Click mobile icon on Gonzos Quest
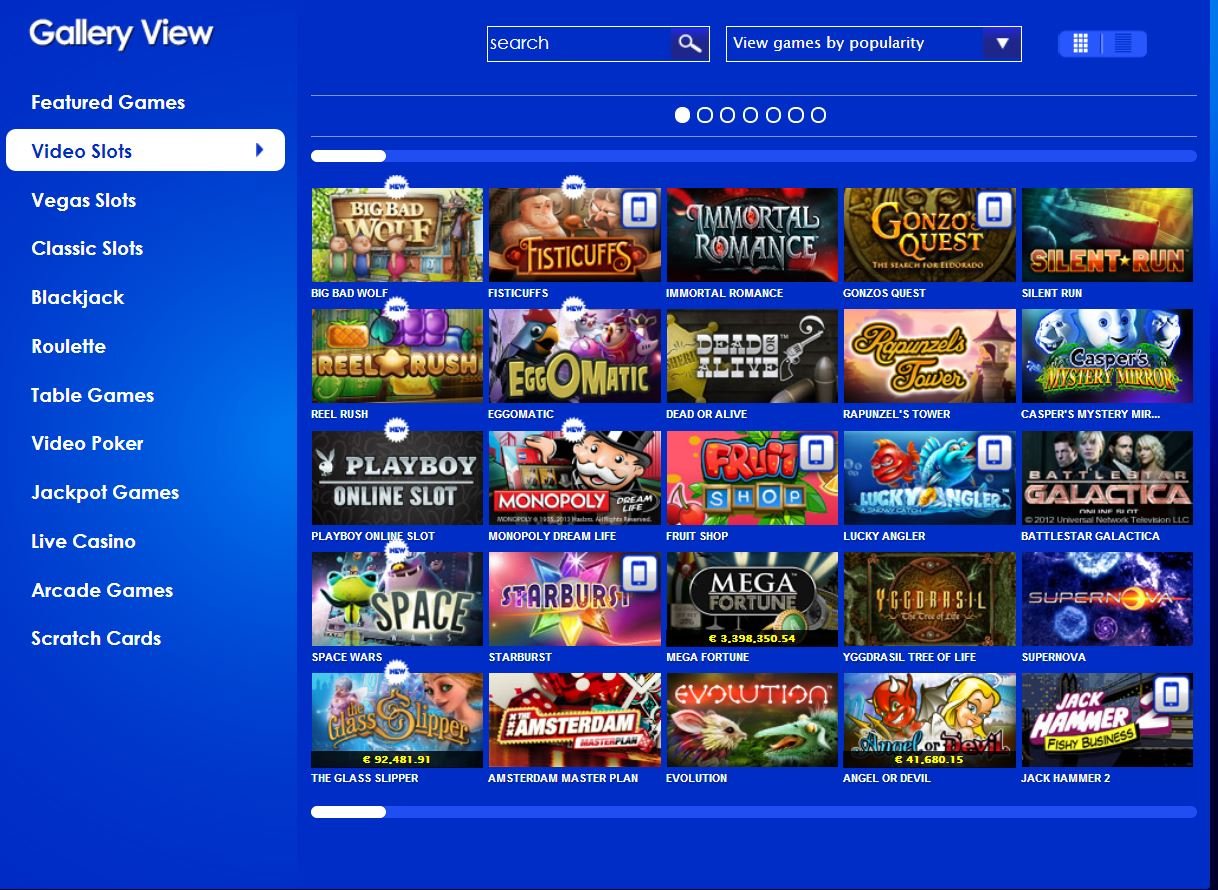This screenshot has width=1218, height=890. point(994,211)
